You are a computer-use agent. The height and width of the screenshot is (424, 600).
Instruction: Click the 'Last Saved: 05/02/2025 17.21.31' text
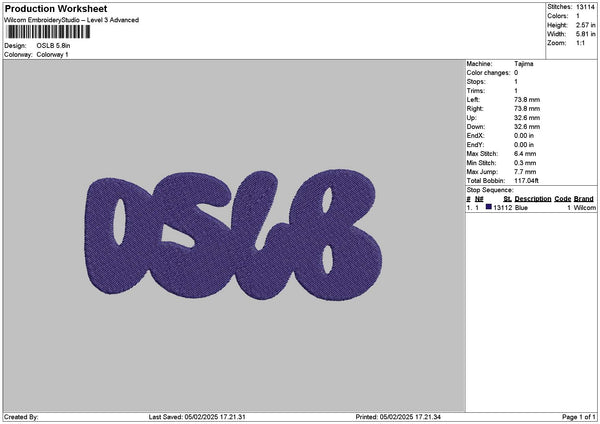click(197, 417)
